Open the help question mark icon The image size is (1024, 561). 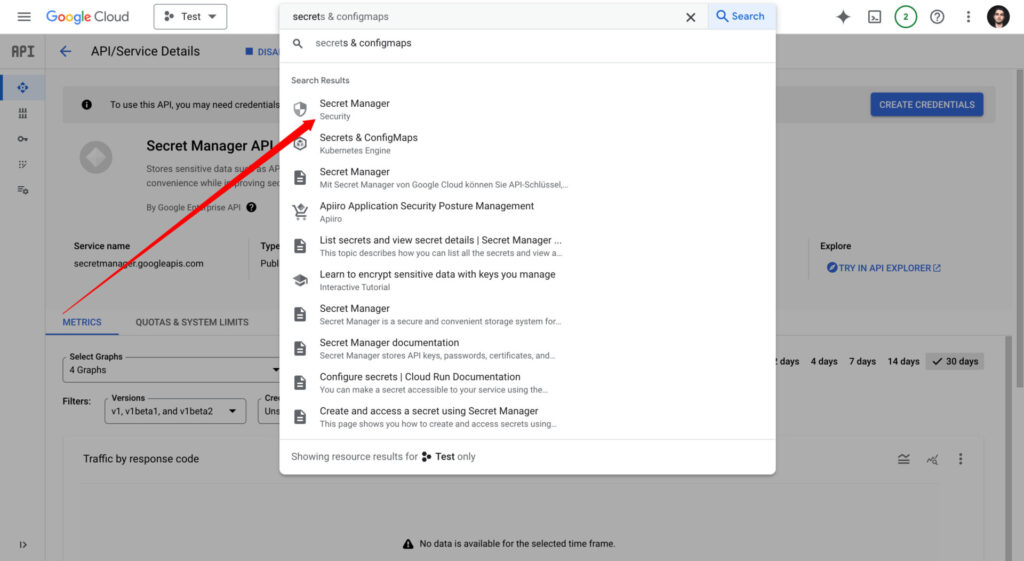pyautogui.click(x=937, y=17)
